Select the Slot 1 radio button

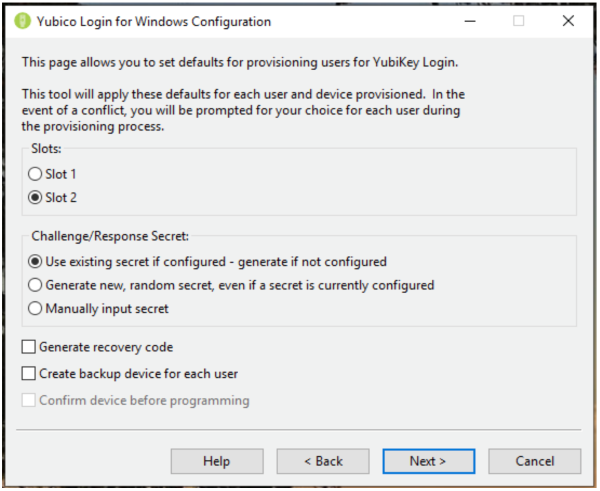[36, 174]
